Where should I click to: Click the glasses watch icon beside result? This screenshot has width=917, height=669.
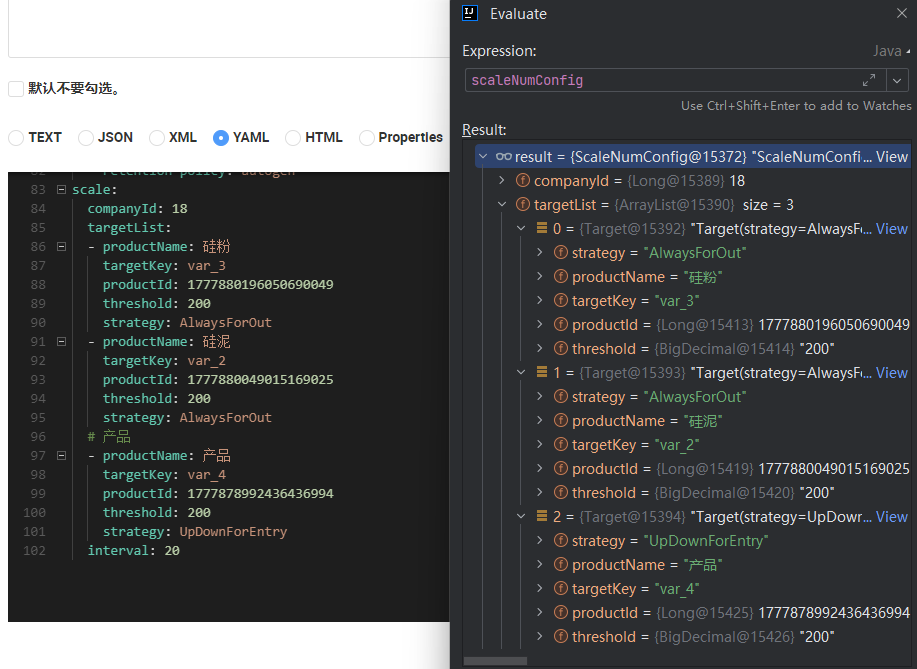504,157
